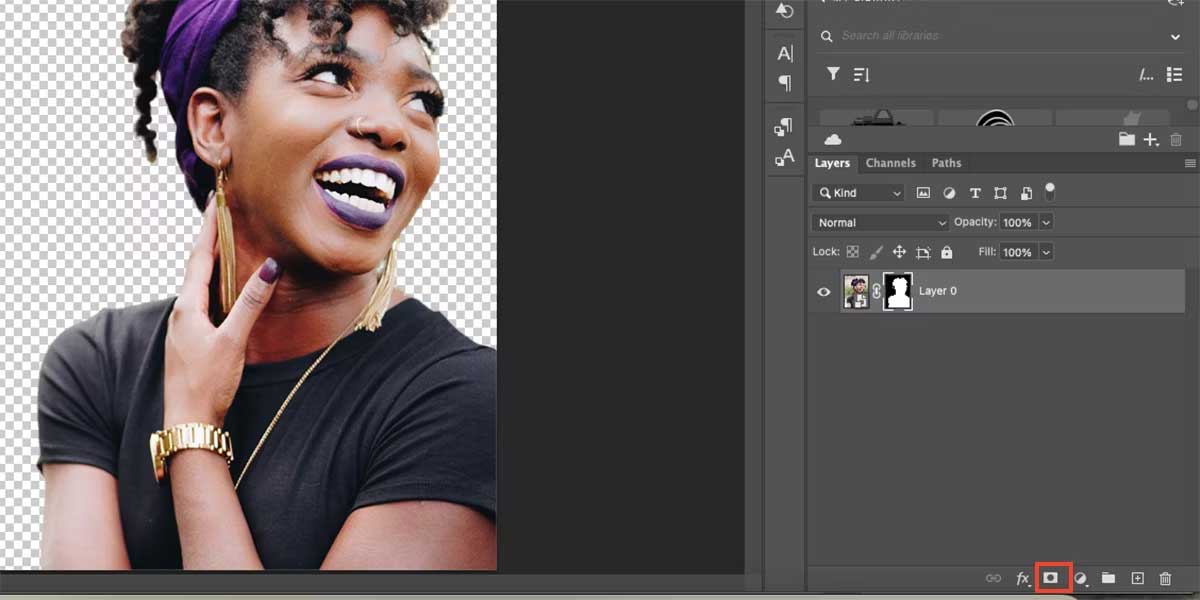Image resolution: width=1200 pixels, height=600 pixels.
Task: Toggle lock transparent pixels
Action: tap(853, 252)
